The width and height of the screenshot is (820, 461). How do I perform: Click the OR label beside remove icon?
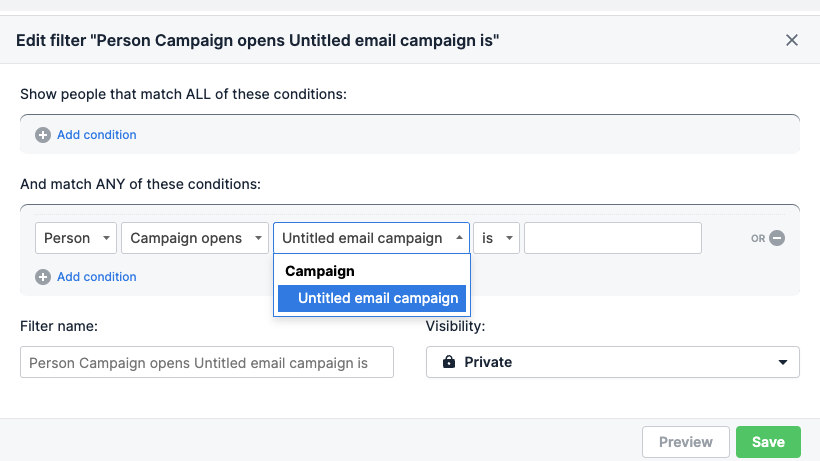coord(758,238)
